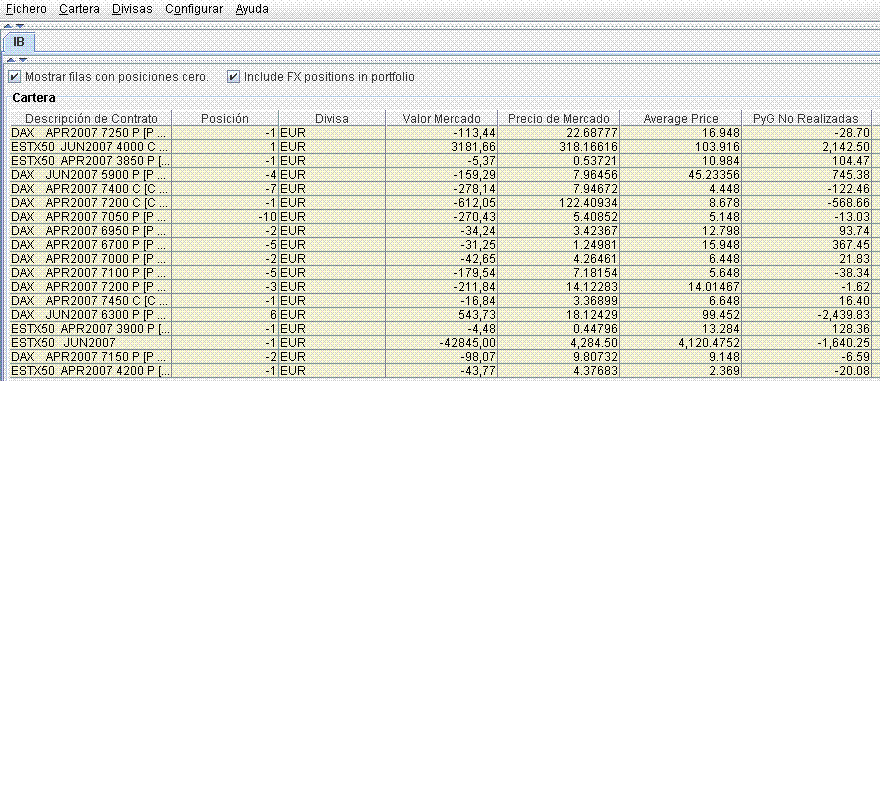Select the ESTX50 JUN2007 4000 C row
The image size is (880, 798).
click(x=90, y=147)
